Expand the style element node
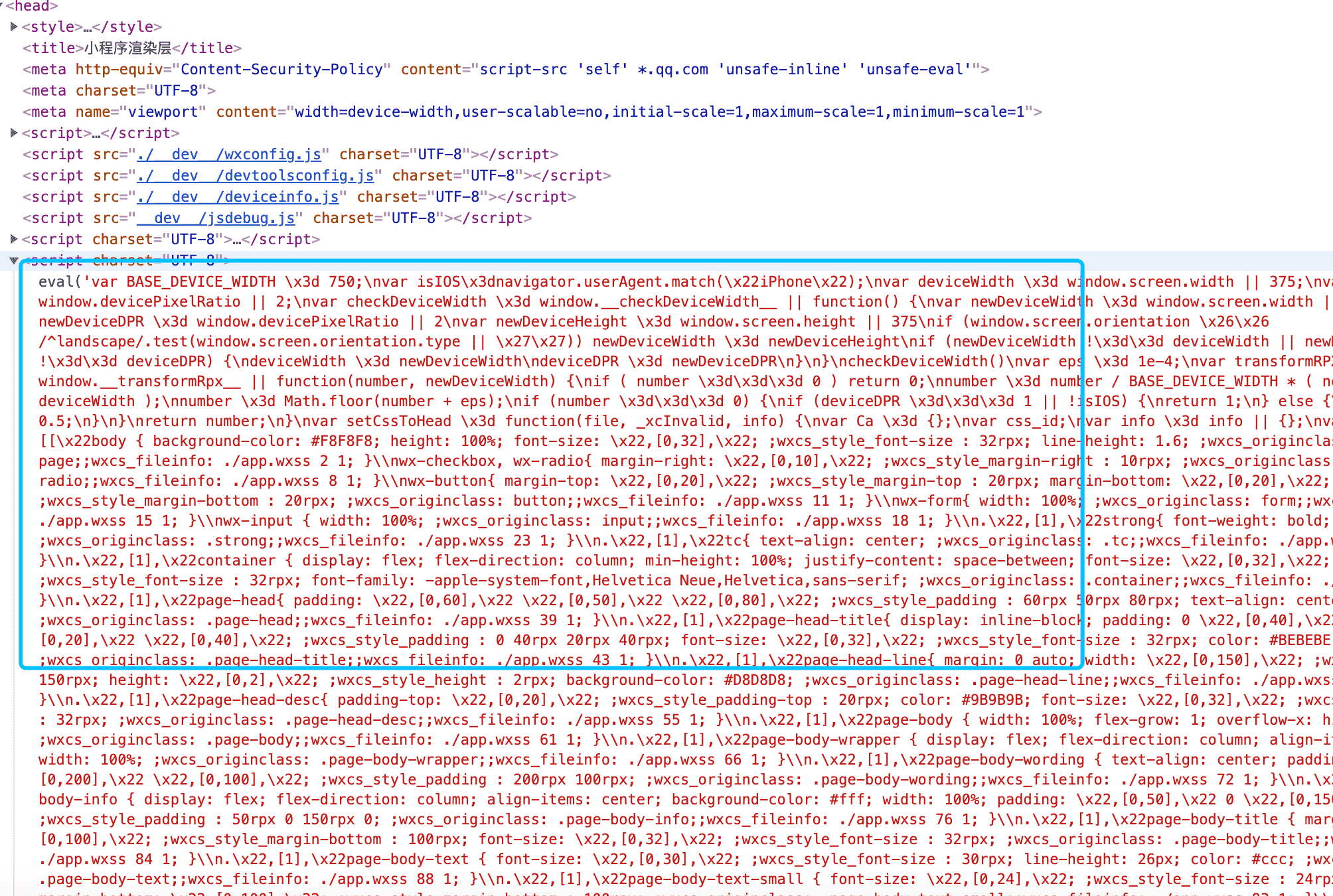 click(x=14, y=27)
